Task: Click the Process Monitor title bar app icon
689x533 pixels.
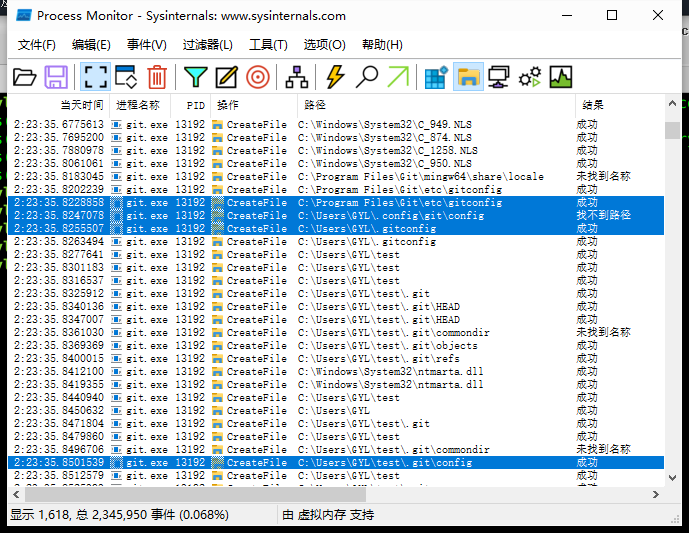Action: click(x=23, y=15)
